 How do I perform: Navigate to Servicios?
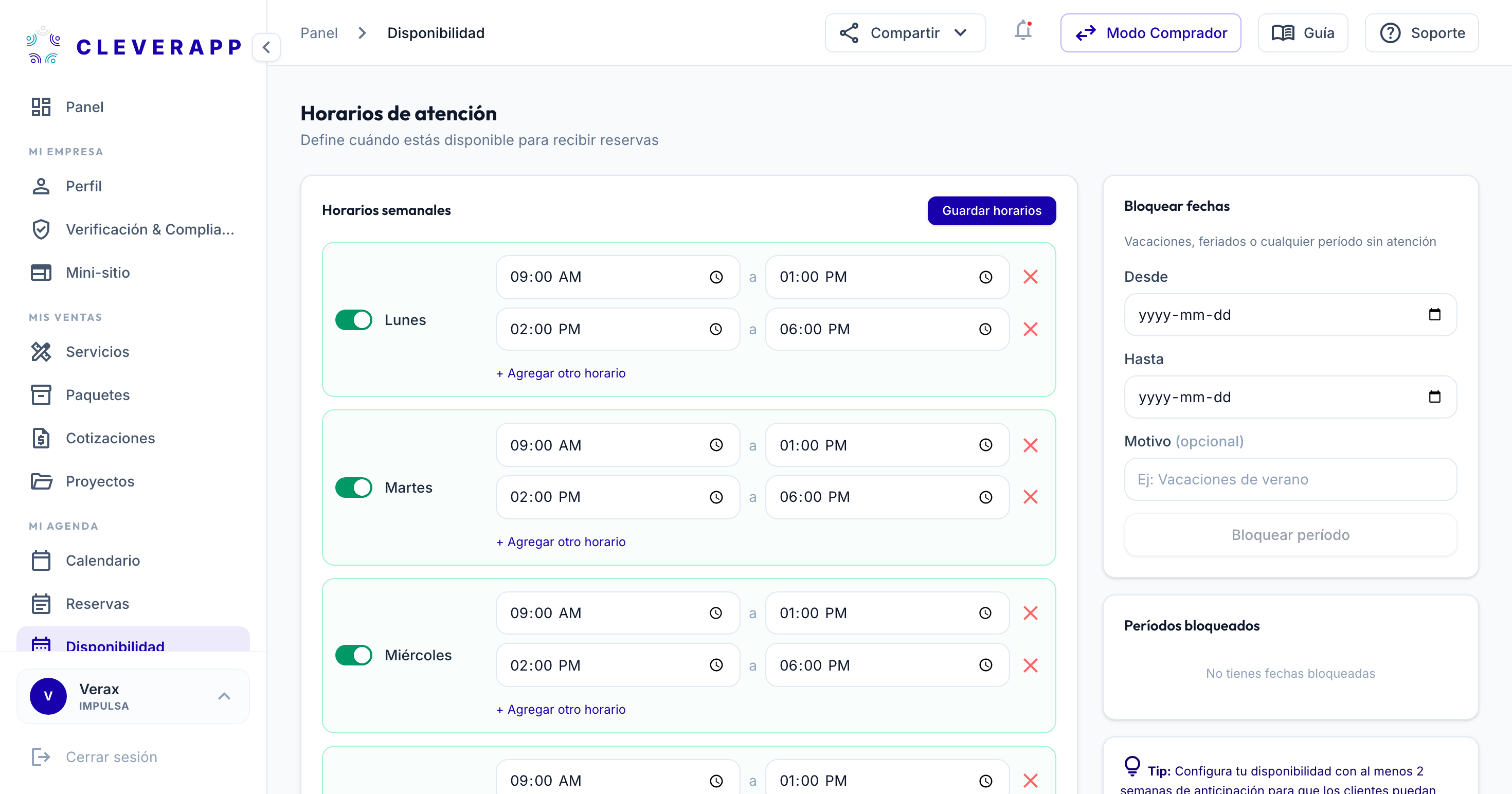tap(133, 352)
